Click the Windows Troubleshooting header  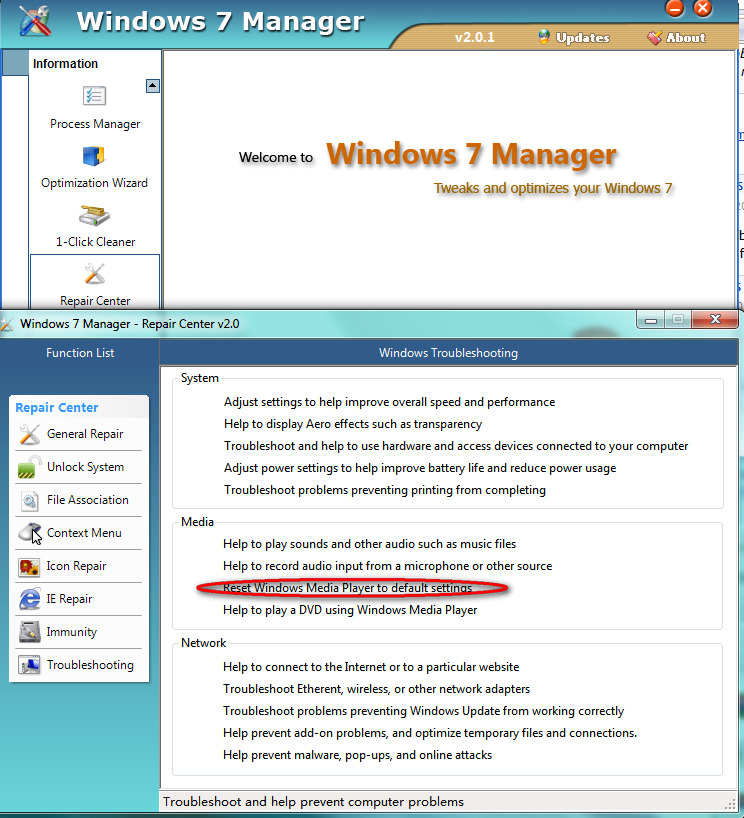pyautogui.click(x=448, y=353)
